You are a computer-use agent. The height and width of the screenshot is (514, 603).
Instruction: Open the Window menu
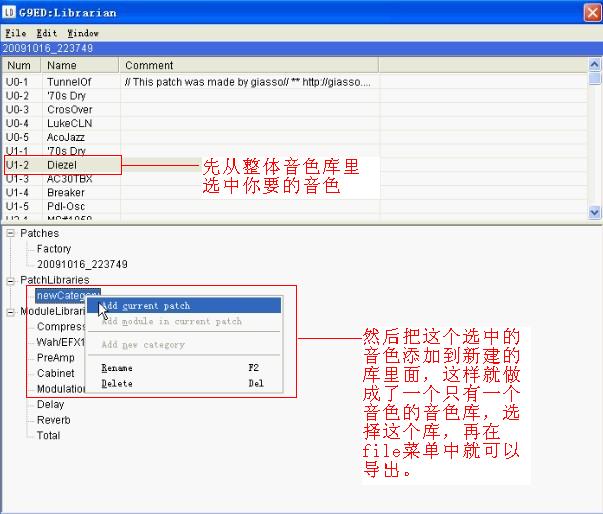(83, 33)
